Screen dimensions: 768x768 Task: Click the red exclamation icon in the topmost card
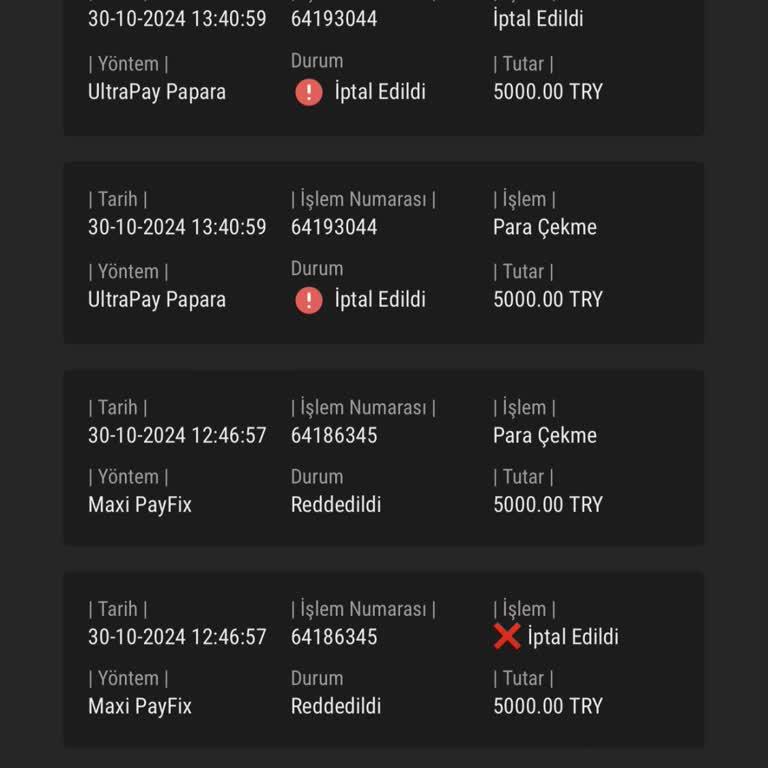coord(309,92)
